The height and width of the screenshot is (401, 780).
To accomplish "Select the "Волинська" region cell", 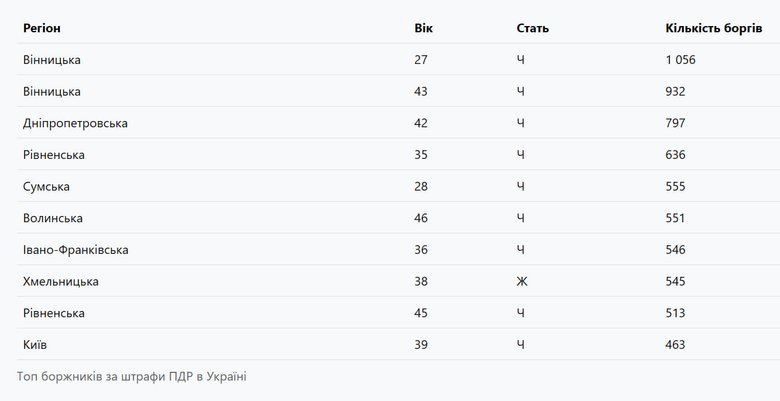I will 52,218.
